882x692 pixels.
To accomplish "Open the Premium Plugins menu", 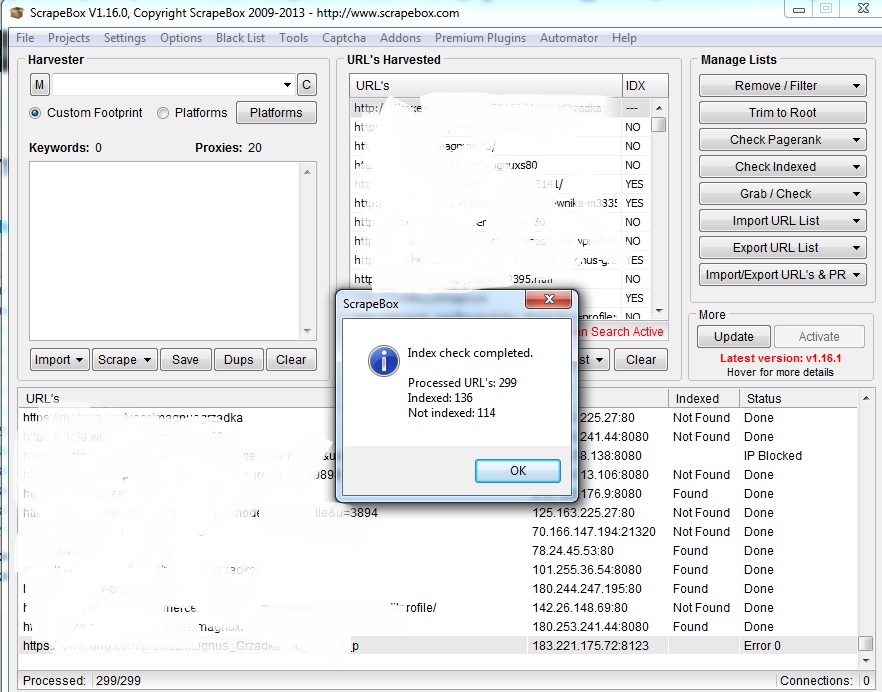I will pos(480,38).
